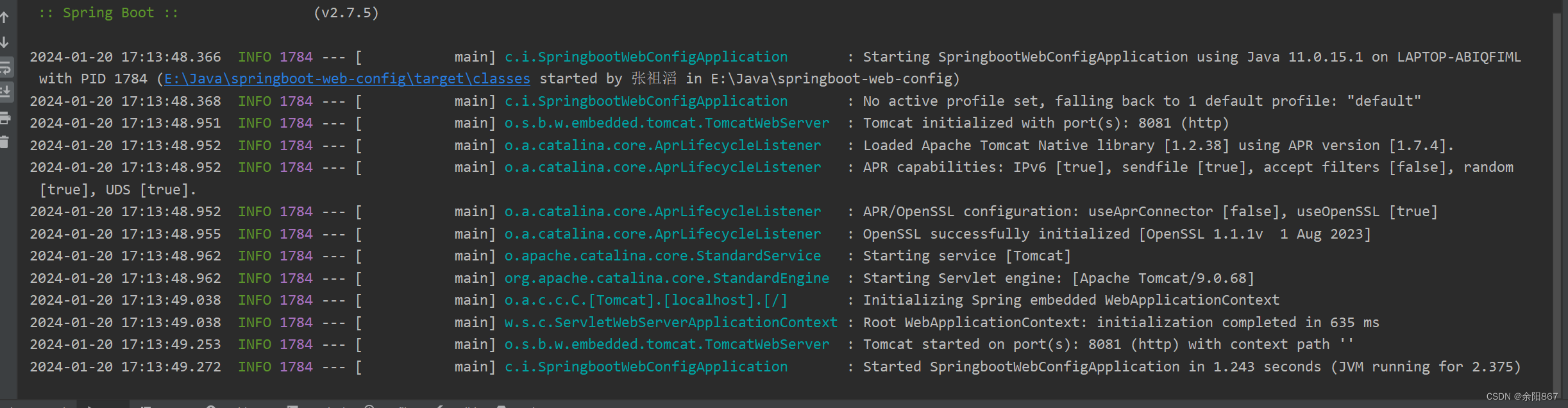1568x408 pixels.
Task: Click the console vertical scrollbar
Action: click(x=1556, y=192)
